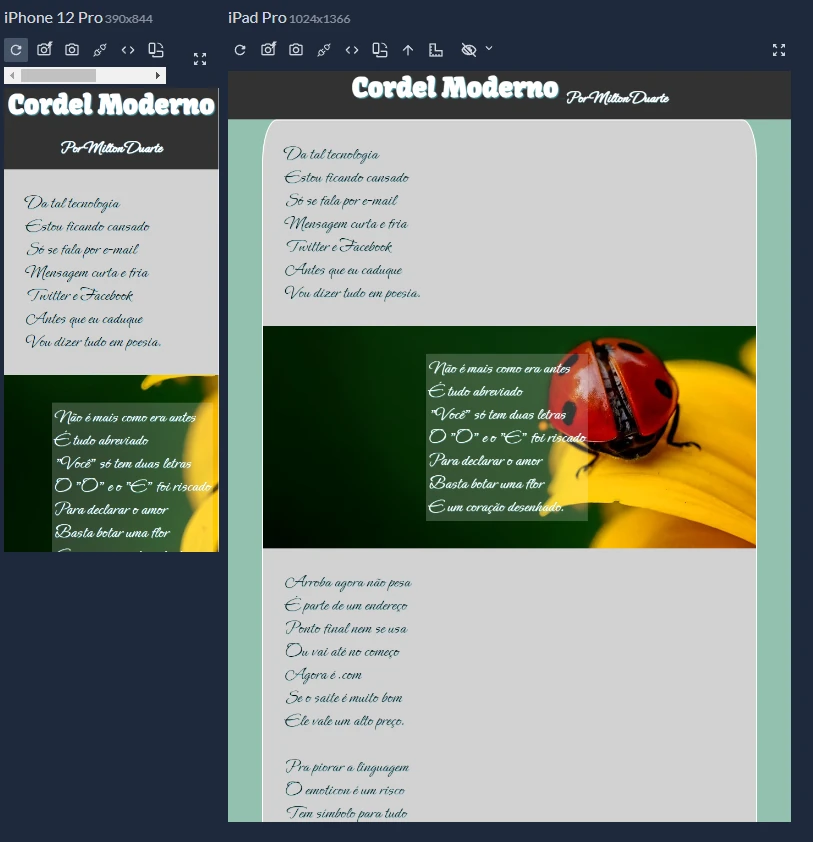Open the dropdown arrow beside the crossed-eye icon
The height and width of the screenshot is (842, 813).
(489, 48)
